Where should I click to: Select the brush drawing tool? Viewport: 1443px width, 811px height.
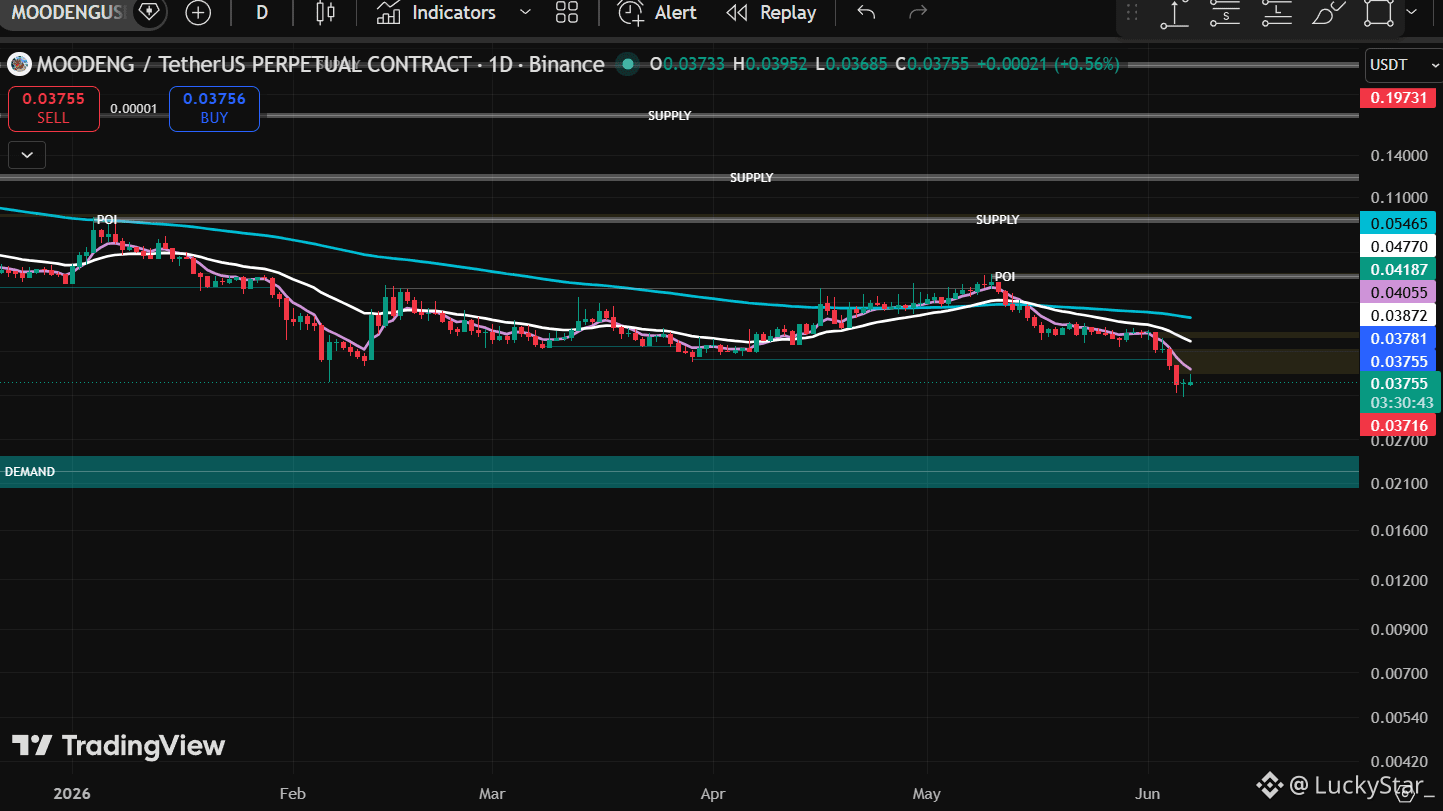click(x=1329, y=13)
